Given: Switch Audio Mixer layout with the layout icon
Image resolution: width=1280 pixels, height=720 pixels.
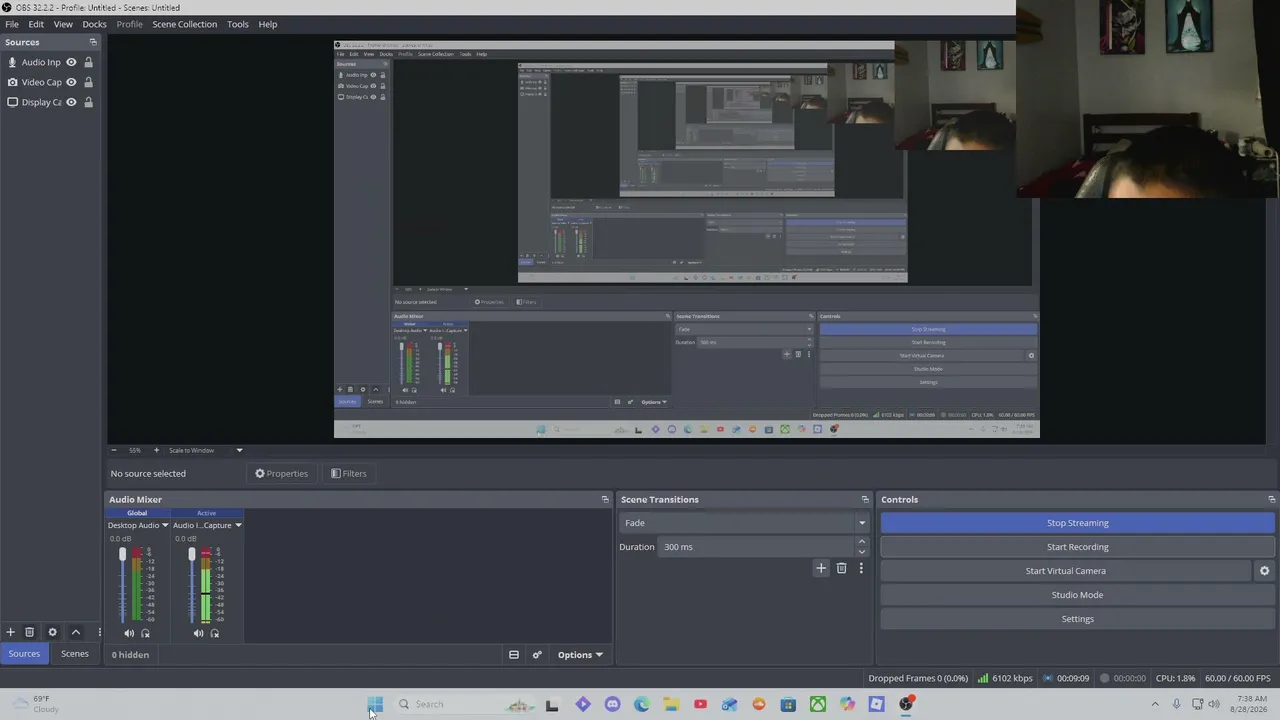Looking at the screenshot, I should tap(514, 655).
